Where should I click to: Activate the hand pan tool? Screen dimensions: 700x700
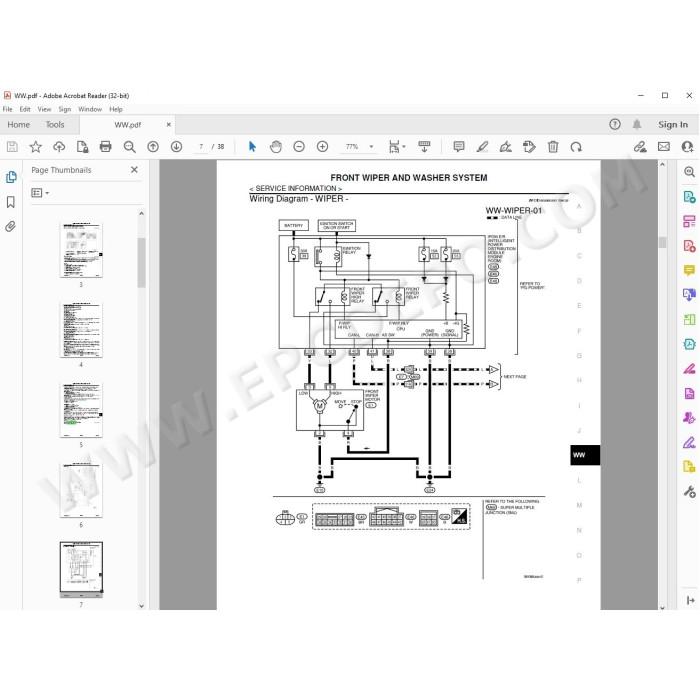point(276,146)
